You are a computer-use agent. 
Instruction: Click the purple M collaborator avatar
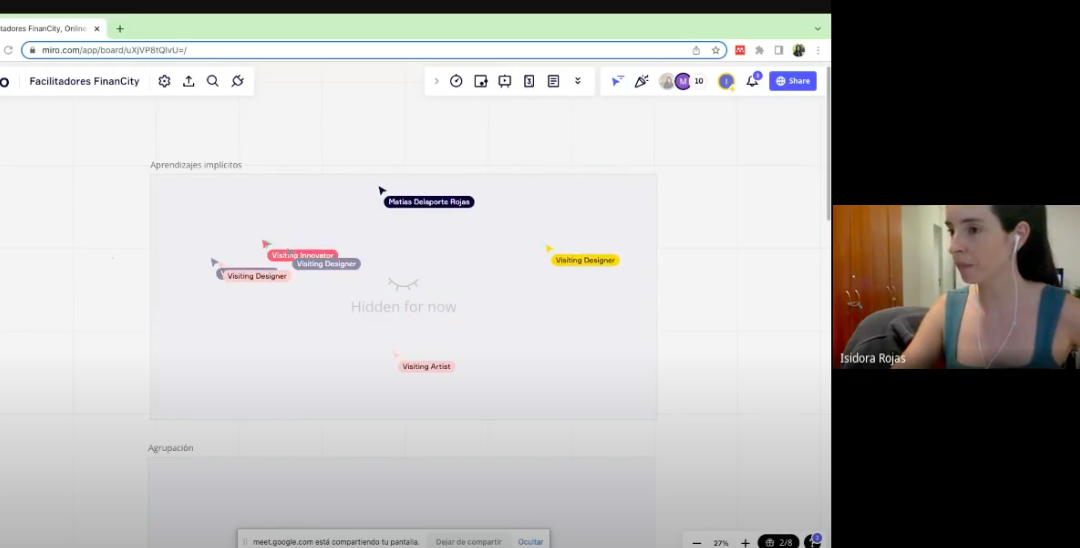coord(683,81)
